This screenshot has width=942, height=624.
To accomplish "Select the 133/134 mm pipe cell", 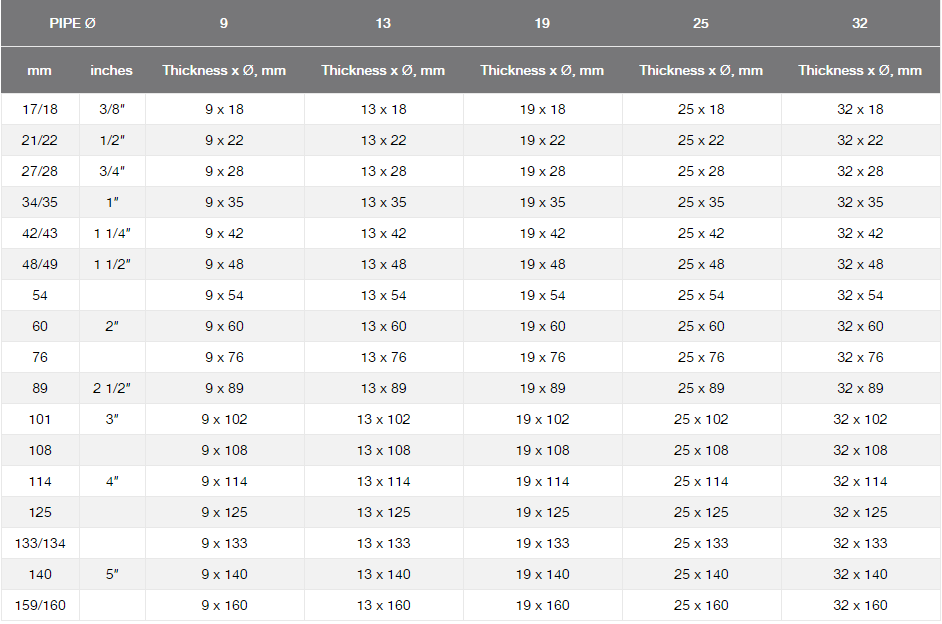I will click(40, 543).
